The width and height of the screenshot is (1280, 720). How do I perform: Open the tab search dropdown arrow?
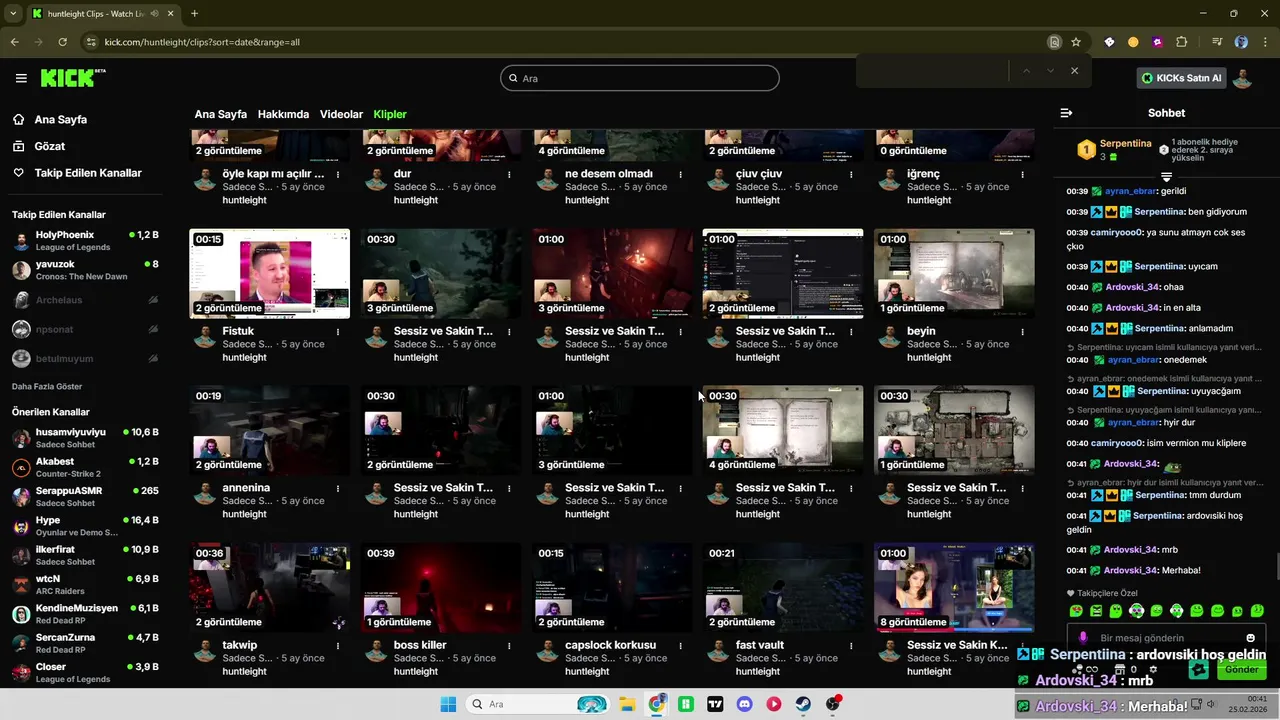click(x=12, y=13)
